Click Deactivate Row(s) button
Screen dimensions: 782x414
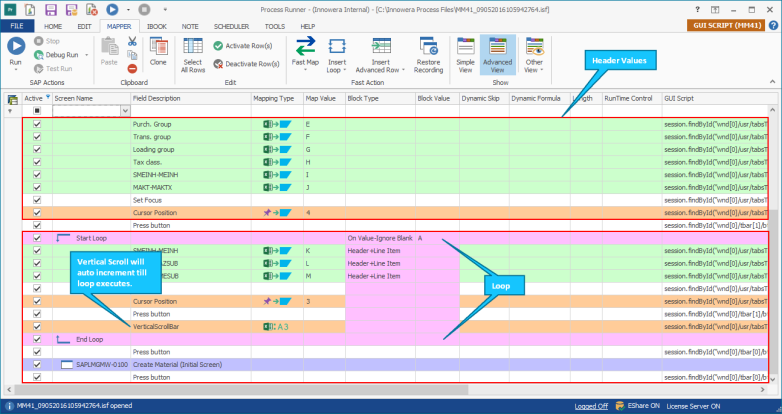click(246, 64)
